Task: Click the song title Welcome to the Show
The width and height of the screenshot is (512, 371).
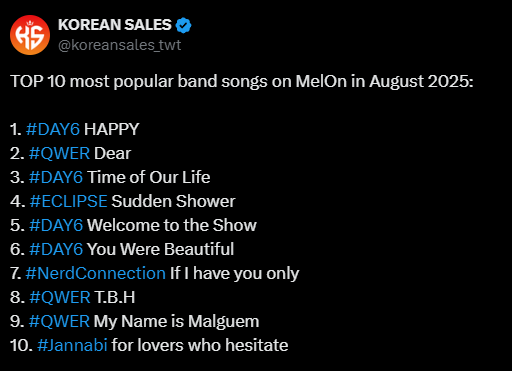Action: [x=172, y=225]
